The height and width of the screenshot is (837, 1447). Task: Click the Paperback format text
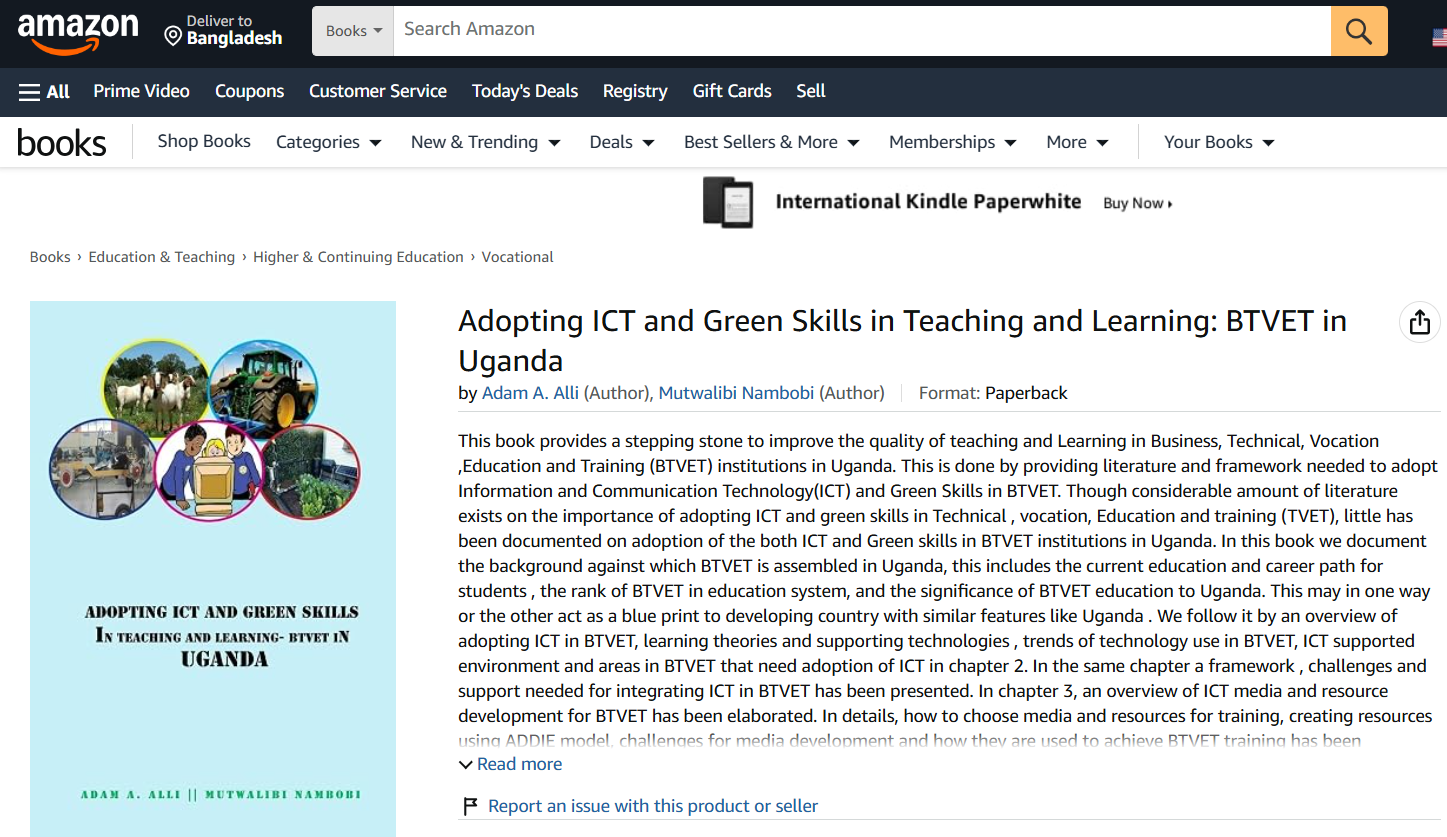pyautogui.click(x=1027, y=393)
